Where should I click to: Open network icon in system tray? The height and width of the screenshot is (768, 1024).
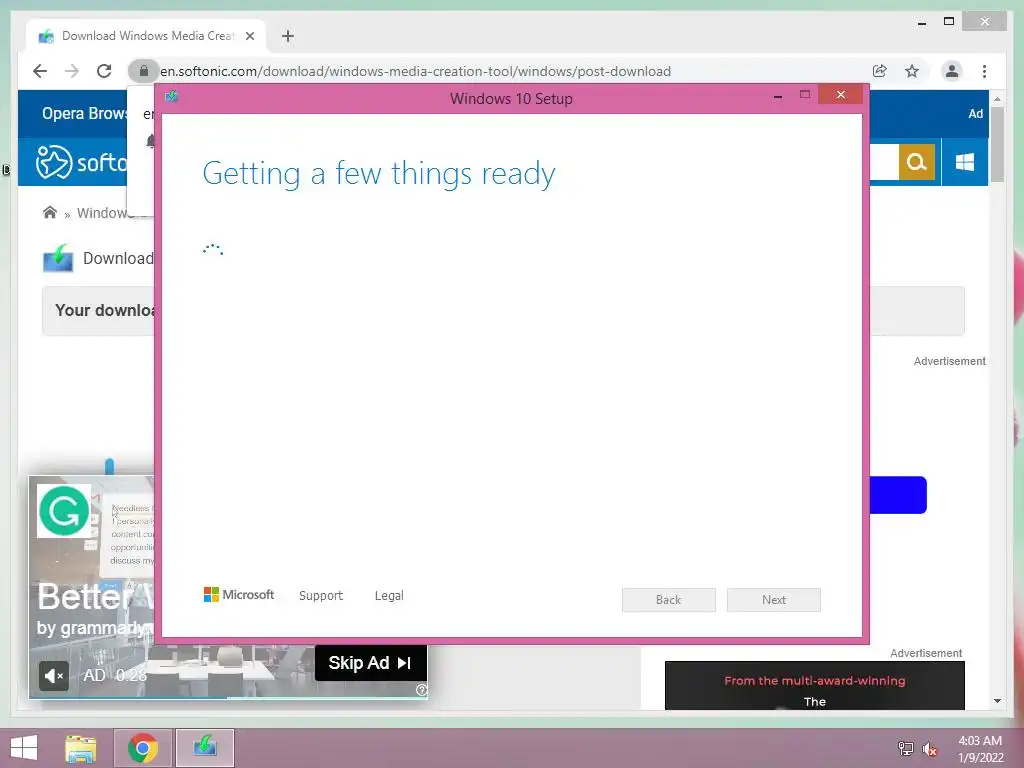tap(905, 748)
